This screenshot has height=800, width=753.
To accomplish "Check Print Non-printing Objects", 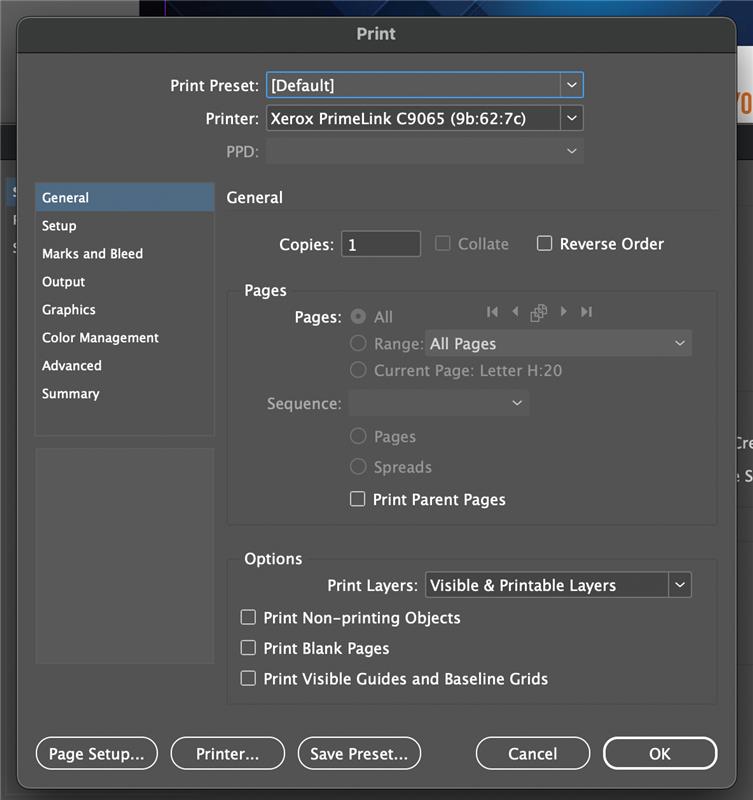I will coord(248,617).
